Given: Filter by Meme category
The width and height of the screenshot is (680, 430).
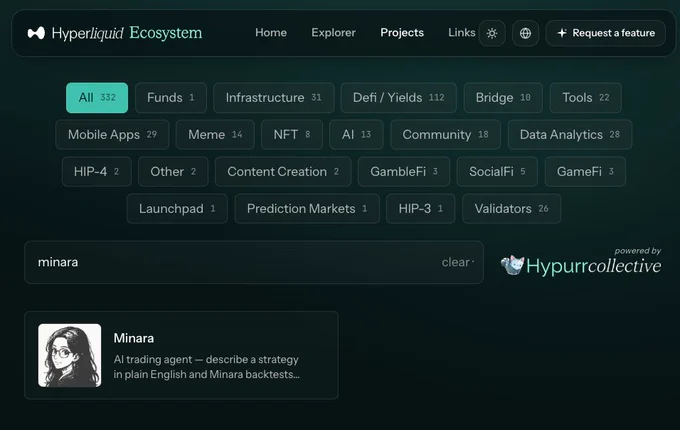Looking at the screenshot, I should [215, 134].
